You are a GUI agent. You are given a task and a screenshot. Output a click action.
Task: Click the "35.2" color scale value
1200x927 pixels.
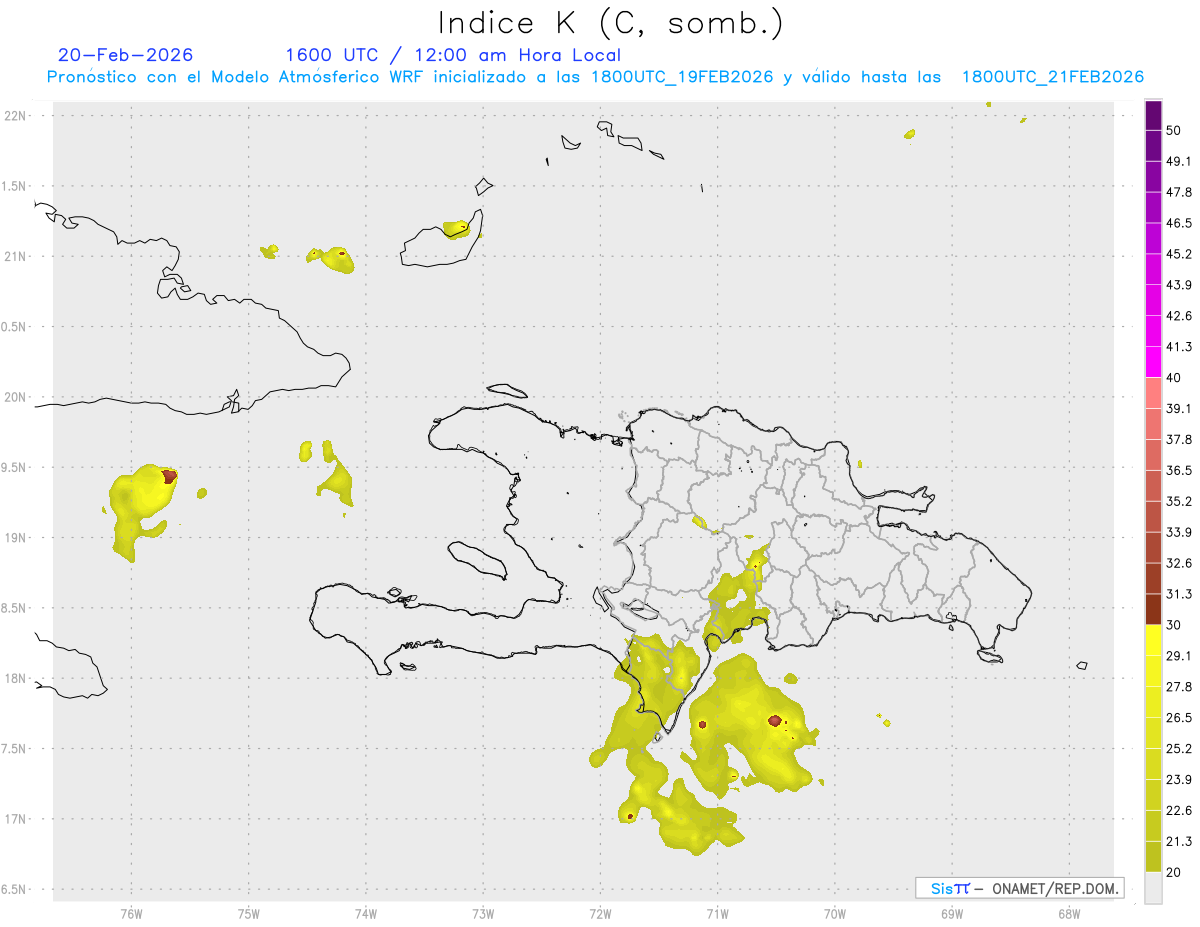1179,501
